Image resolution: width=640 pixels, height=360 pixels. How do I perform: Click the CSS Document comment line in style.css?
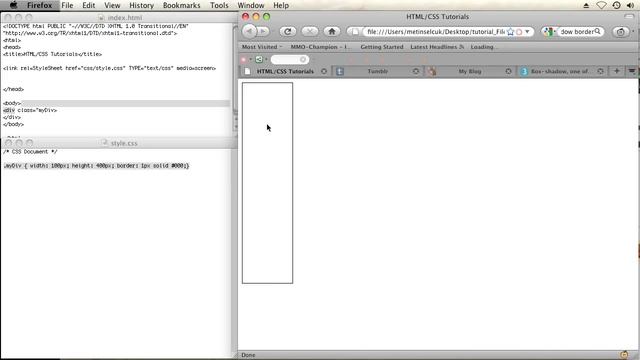(30, 152)
